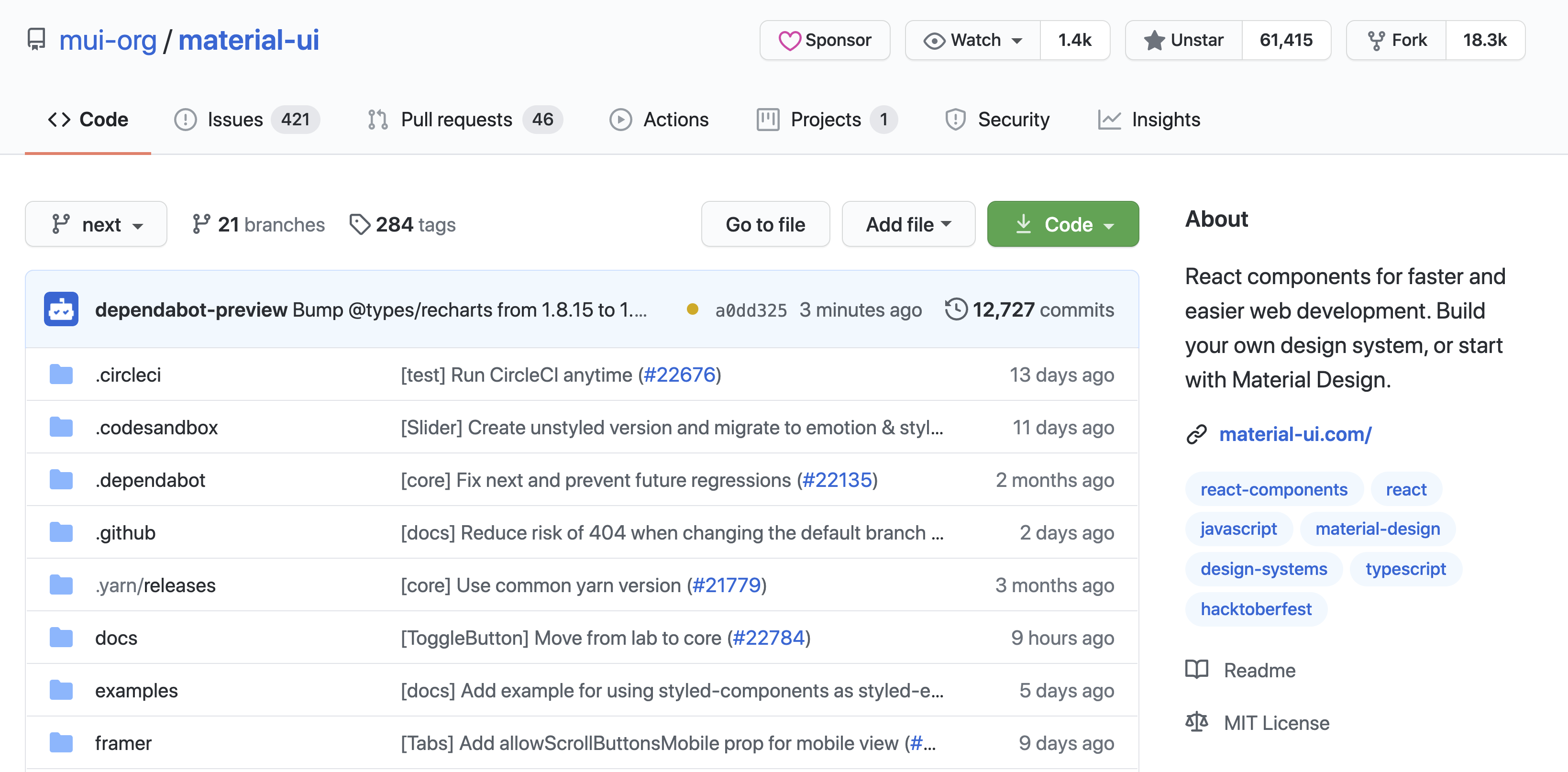Open the green Code dropdown
Image resolution: width=1568 pixels, height=772 pixels.
[1063, 224]
